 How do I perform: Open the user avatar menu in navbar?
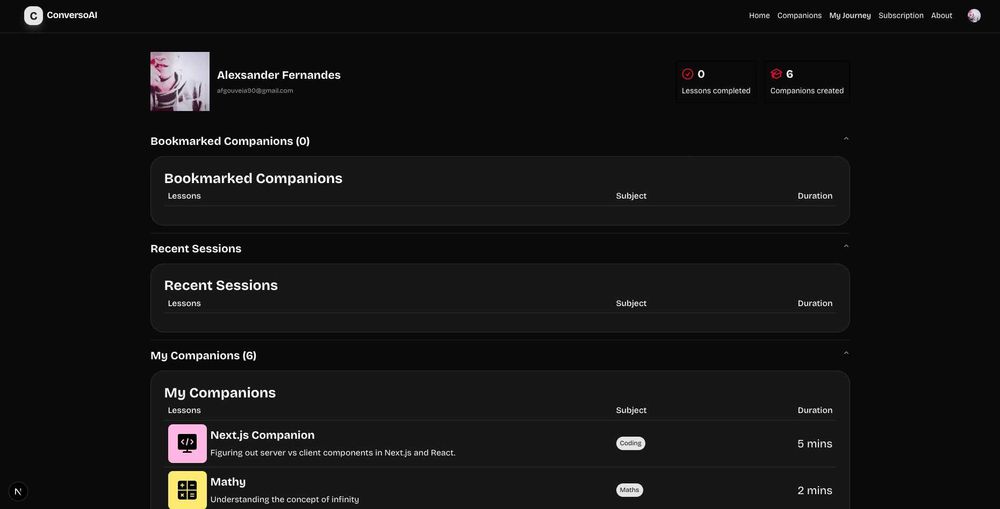[x=973, y=15]
